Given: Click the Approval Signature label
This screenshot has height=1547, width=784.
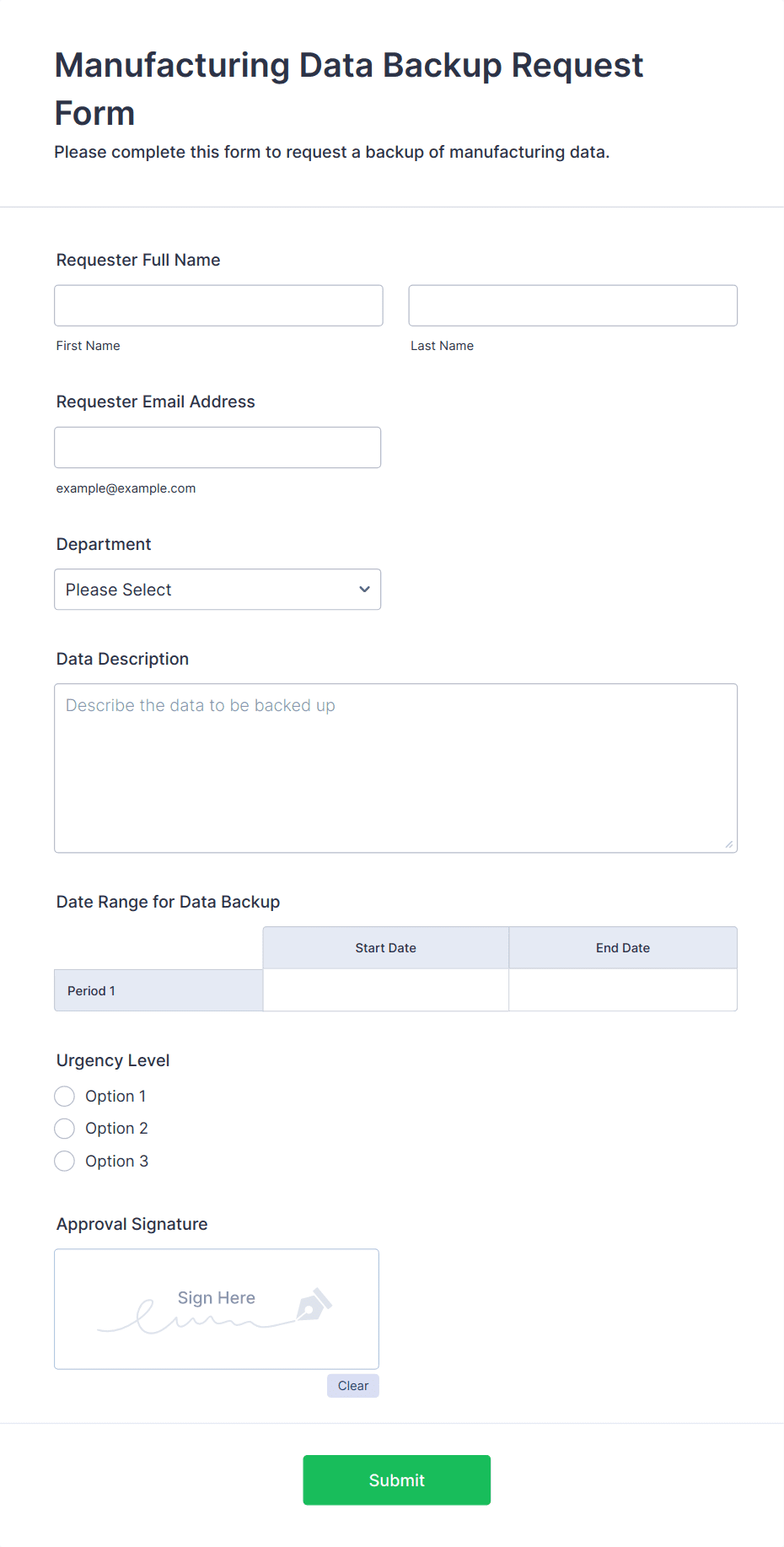Looking at the screenshot, I should click(132, 1224).
